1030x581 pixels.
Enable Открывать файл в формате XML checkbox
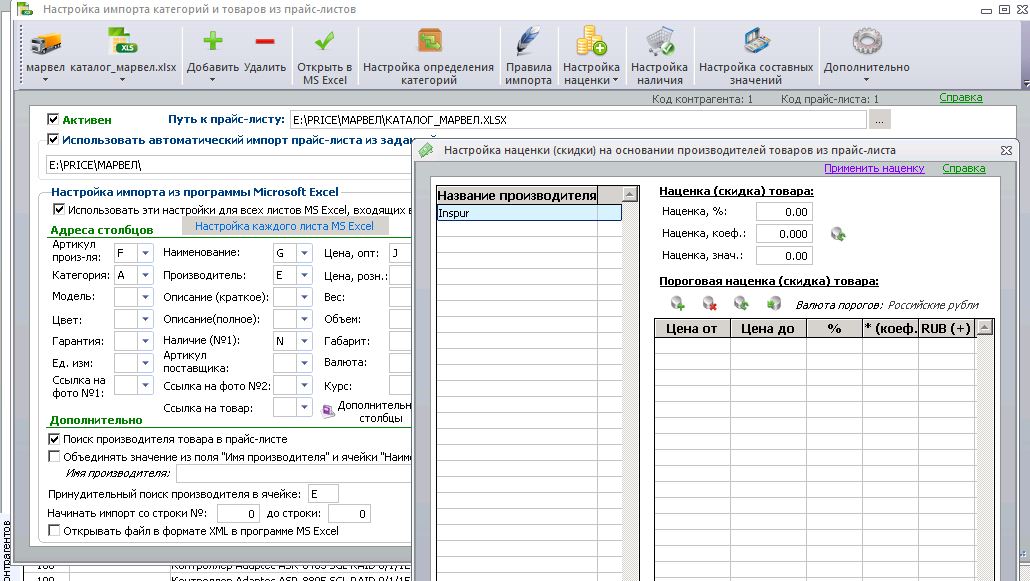click(55, 531)
